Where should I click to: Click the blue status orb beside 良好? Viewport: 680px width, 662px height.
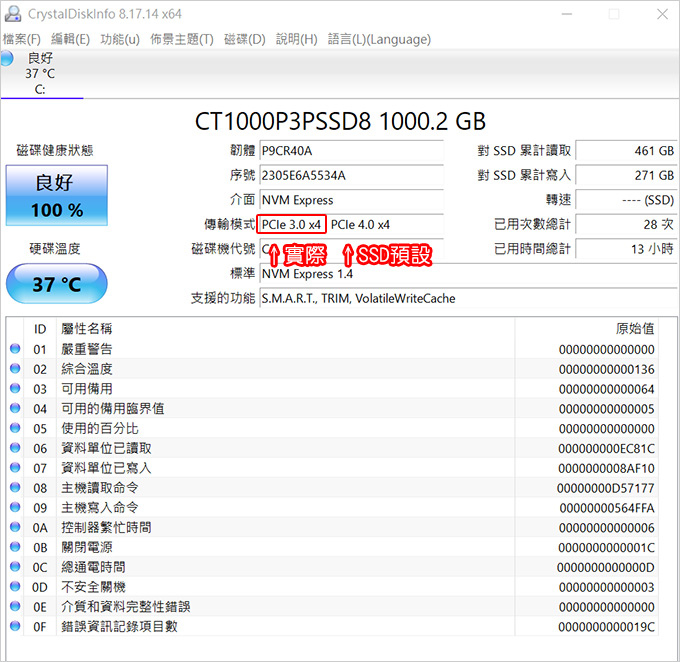click(7, 58)
